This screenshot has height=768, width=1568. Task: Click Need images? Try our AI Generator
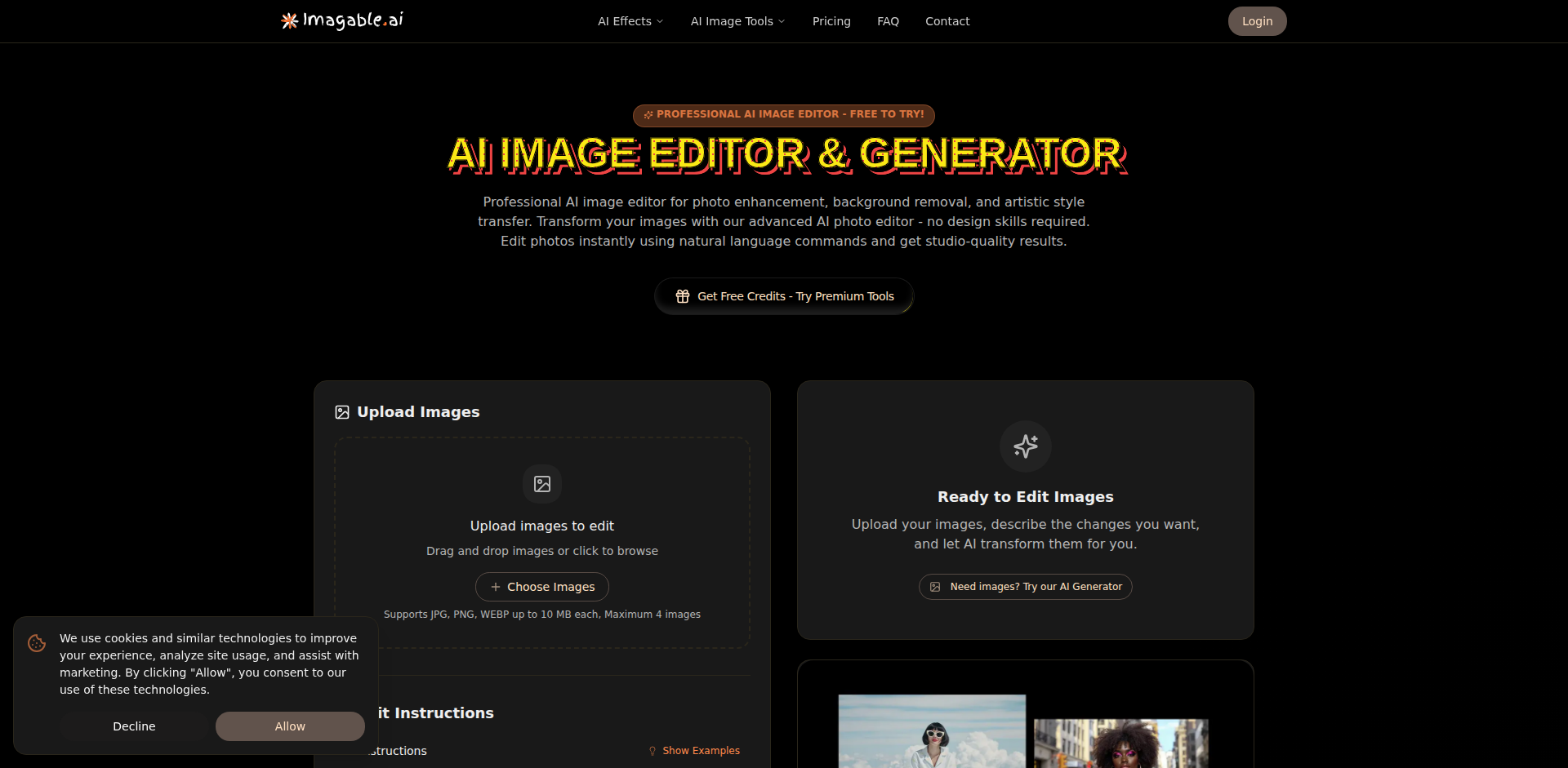coord(1026,587)
